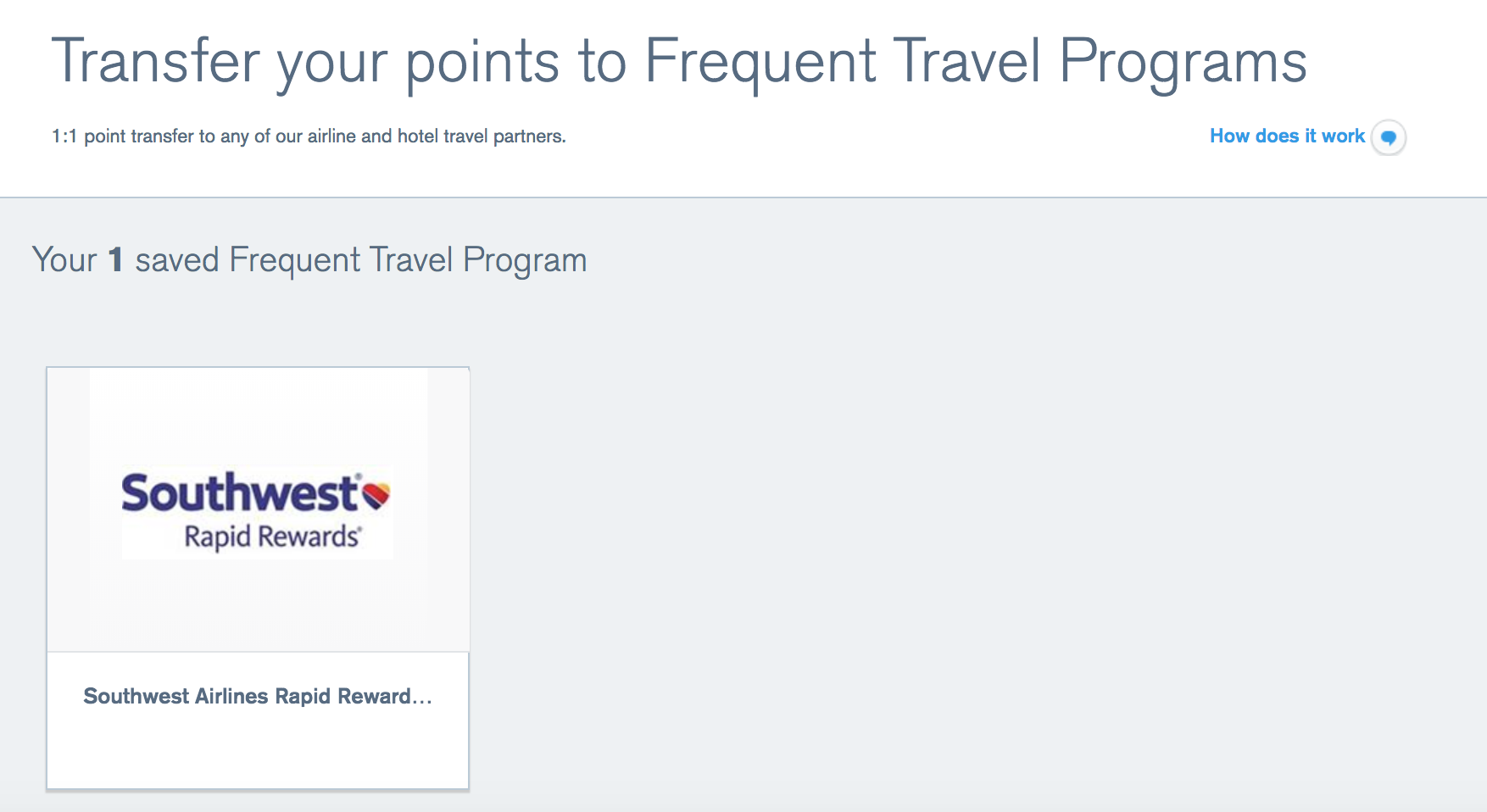The width and height of the screenshot is (1487, 812).
Task: Click the 1:1 point transfer description text
Action: point(309,136)
